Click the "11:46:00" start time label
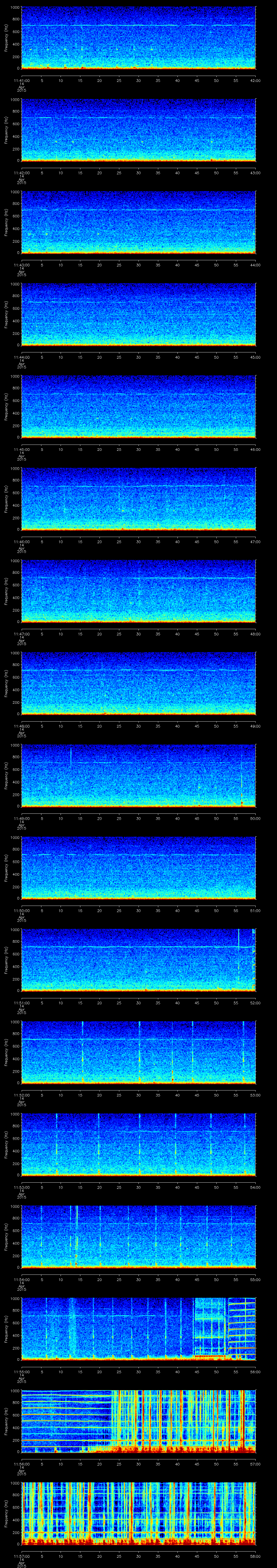The image size is (277, 1568). pyautogui.click(x=21, y=542)
